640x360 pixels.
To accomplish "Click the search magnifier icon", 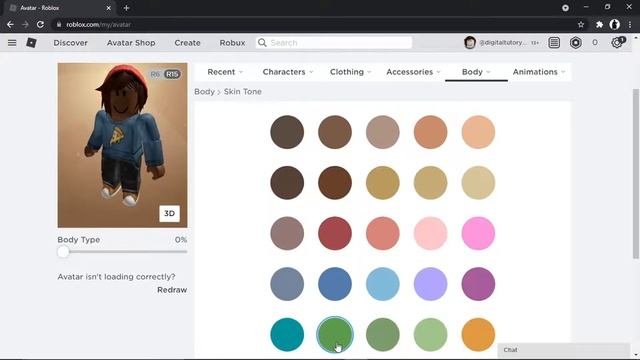I will (x=262, y=42).
